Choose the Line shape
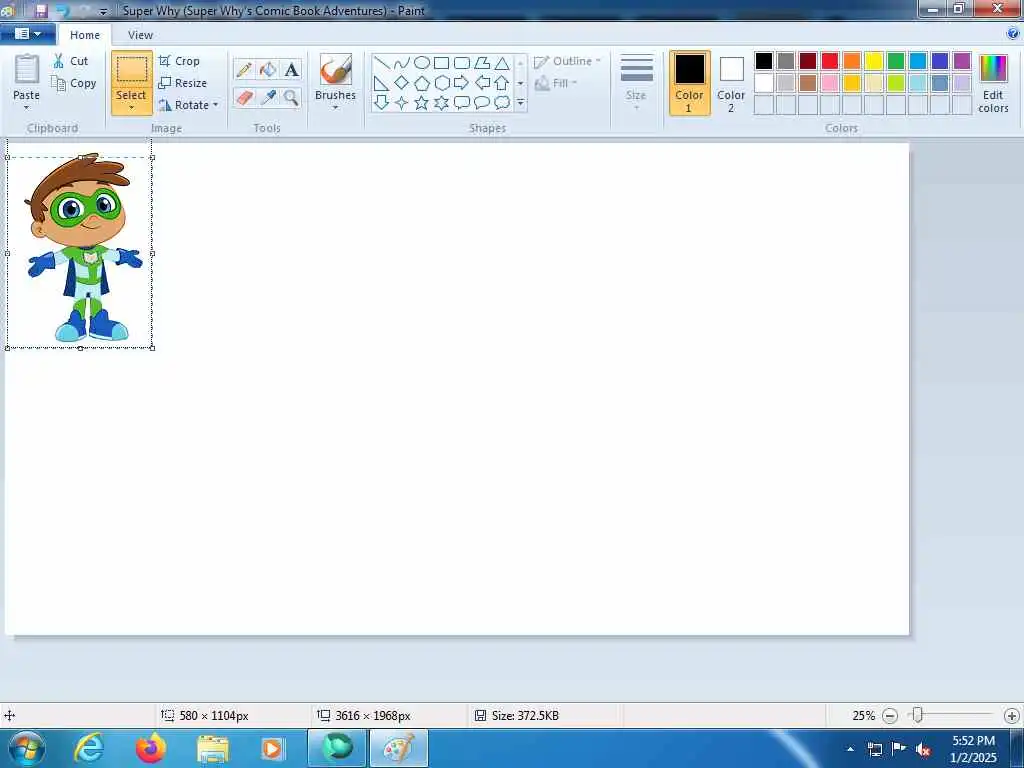The image size is (1024, 768). click(381, 63)
